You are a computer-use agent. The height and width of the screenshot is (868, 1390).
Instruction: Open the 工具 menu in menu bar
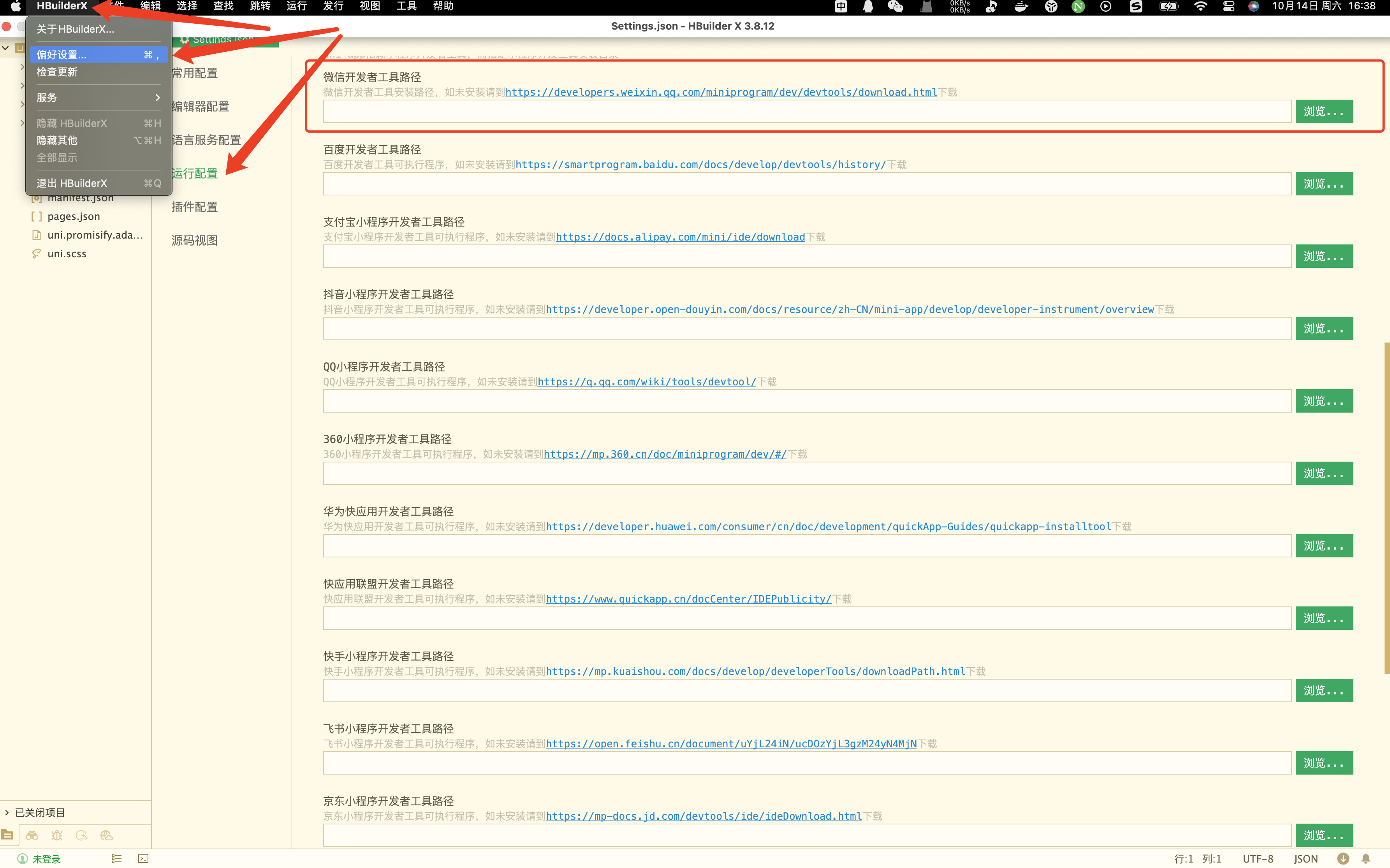pos(406,6)
